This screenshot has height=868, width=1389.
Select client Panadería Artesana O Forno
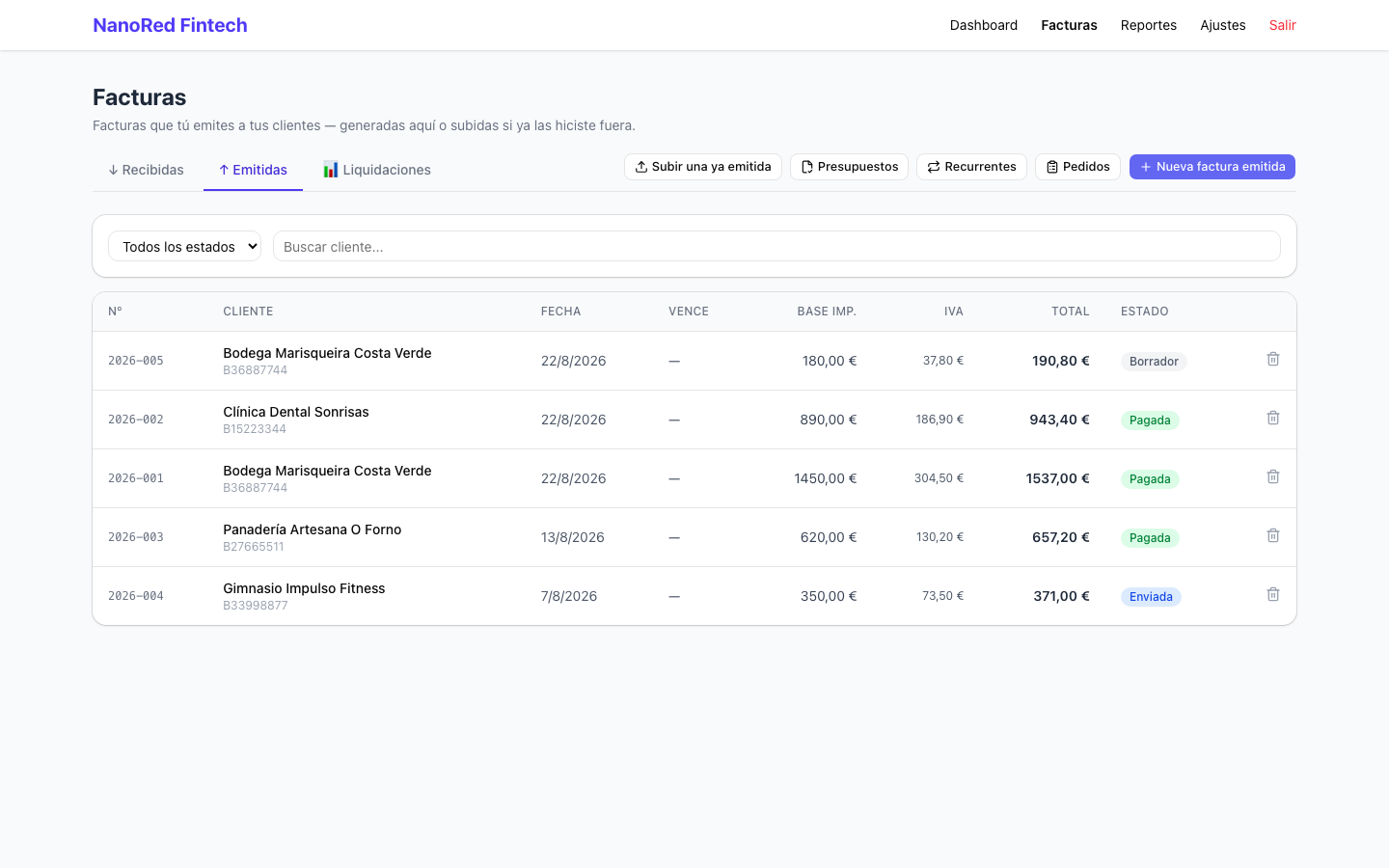[312, 529]
